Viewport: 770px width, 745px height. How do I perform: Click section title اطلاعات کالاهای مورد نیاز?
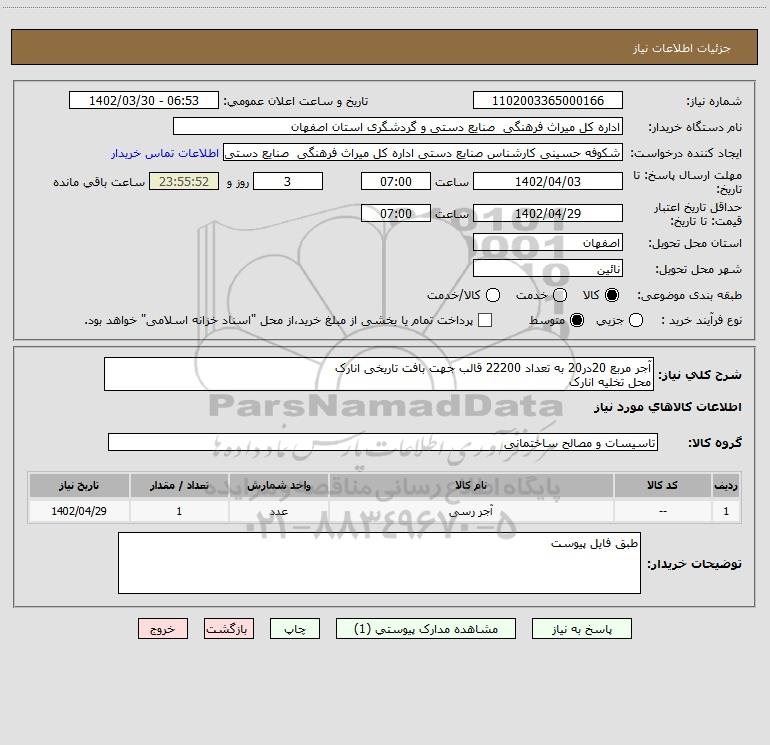click(x=667, y=407)
